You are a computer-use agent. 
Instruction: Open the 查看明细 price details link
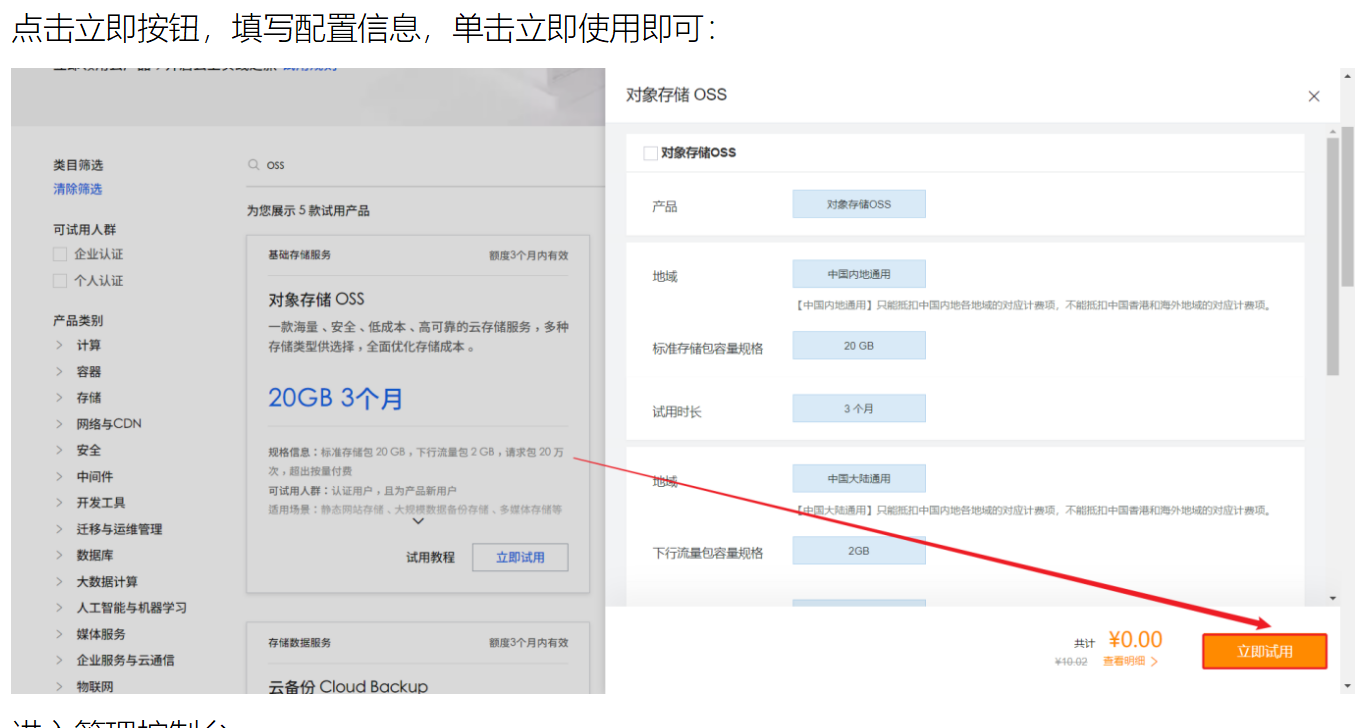pyautogui.click(x=1130, y=661)
